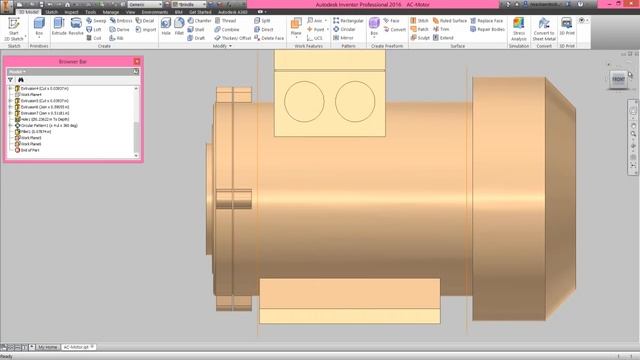Open the Sketch ribbon tab
The height and width of the screenshot is (360, 640).
click(51, 12)
